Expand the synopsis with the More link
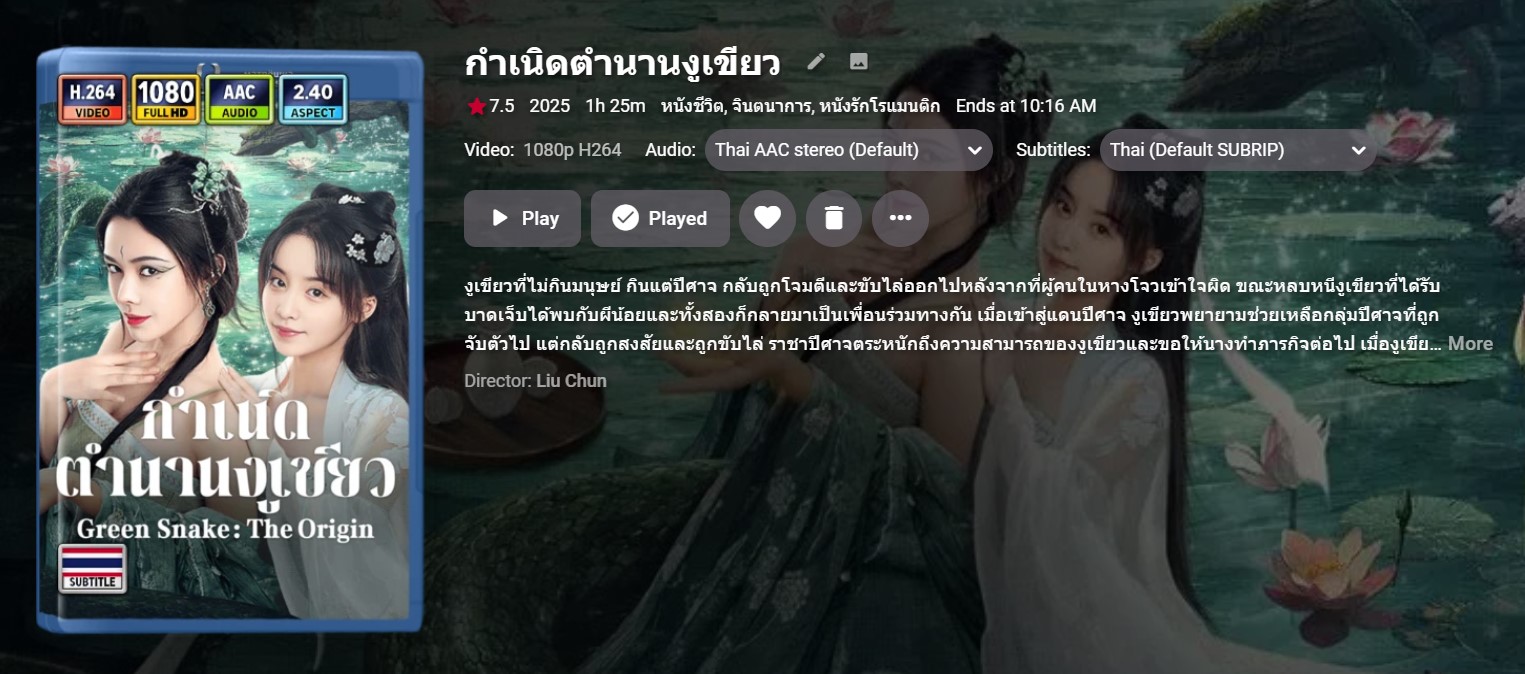Viewport: 1525px width, 674px height. coord(1470,344)
